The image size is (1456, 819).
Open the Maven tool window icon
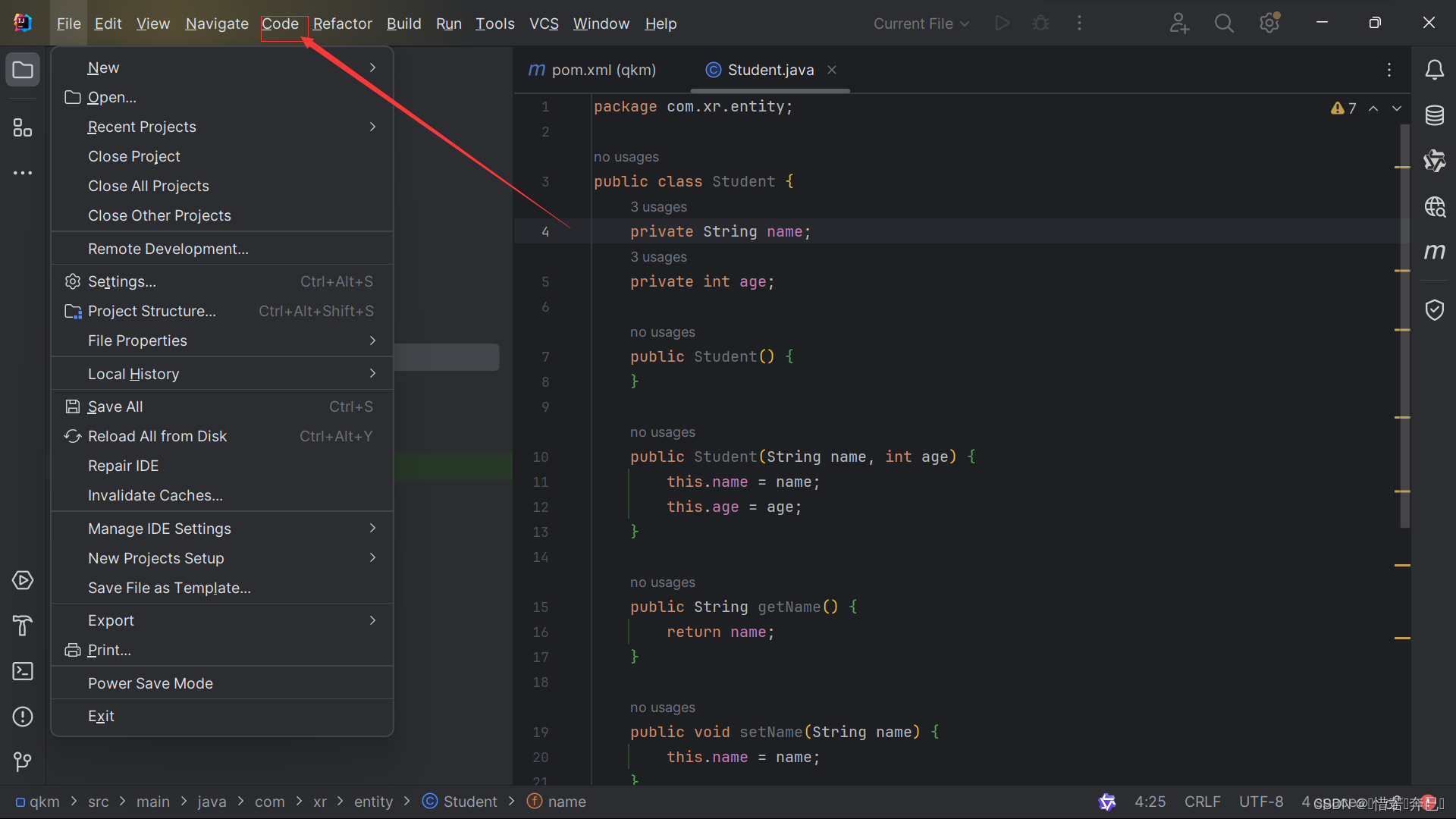(x=1434, y=251)
